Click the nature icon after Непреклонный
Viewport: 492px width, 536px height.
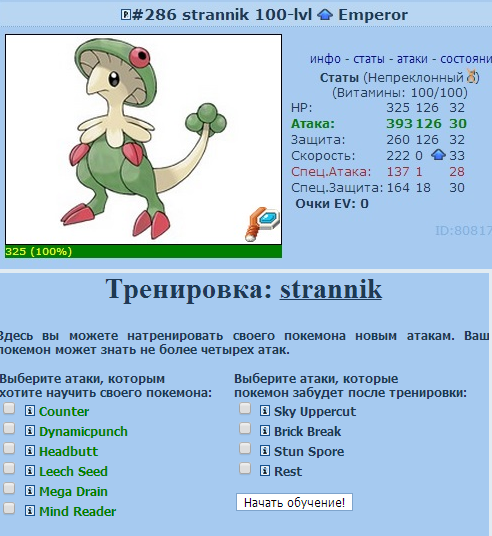472,77
